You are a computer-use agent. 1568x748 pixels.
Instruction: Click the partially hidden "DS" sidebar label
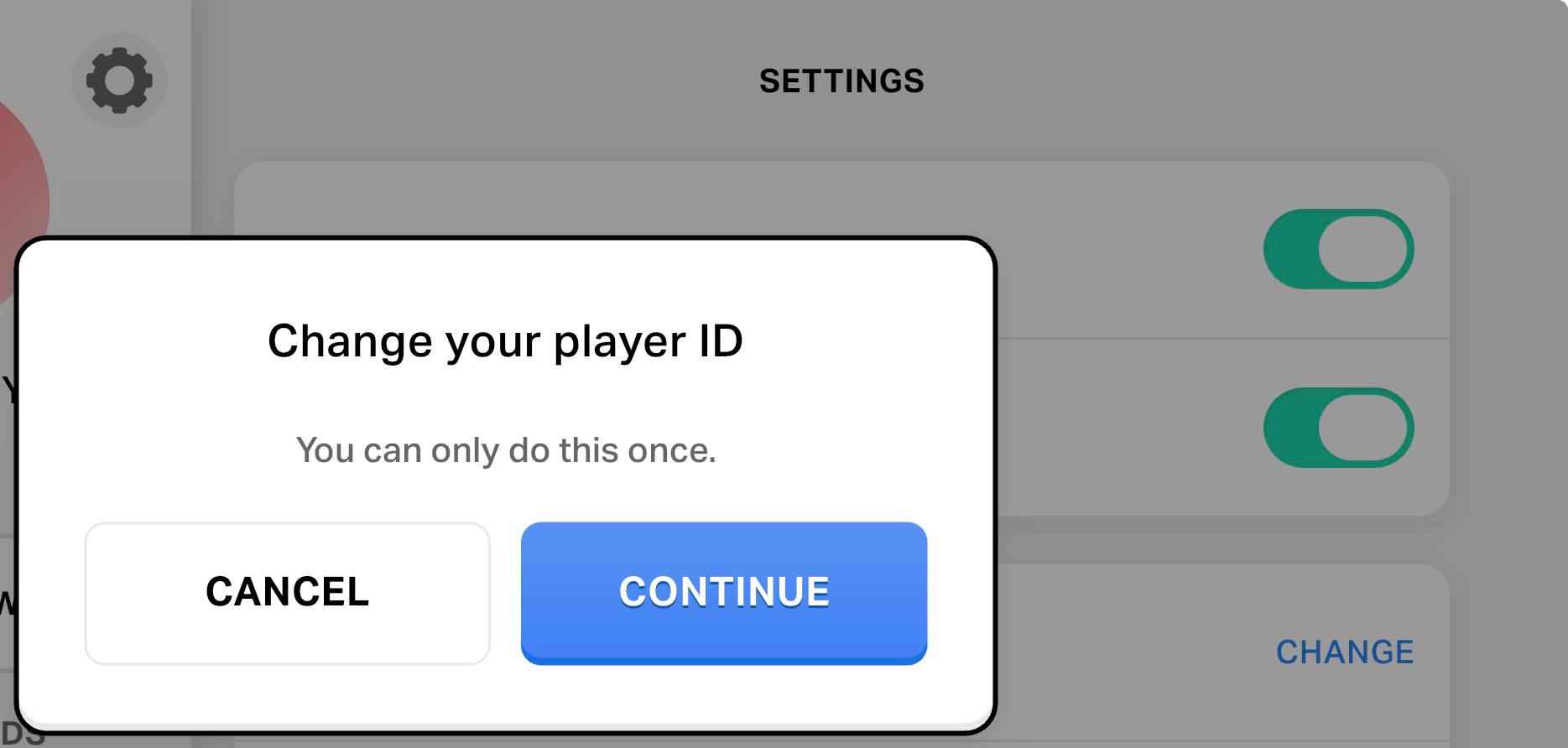(23, 735)
